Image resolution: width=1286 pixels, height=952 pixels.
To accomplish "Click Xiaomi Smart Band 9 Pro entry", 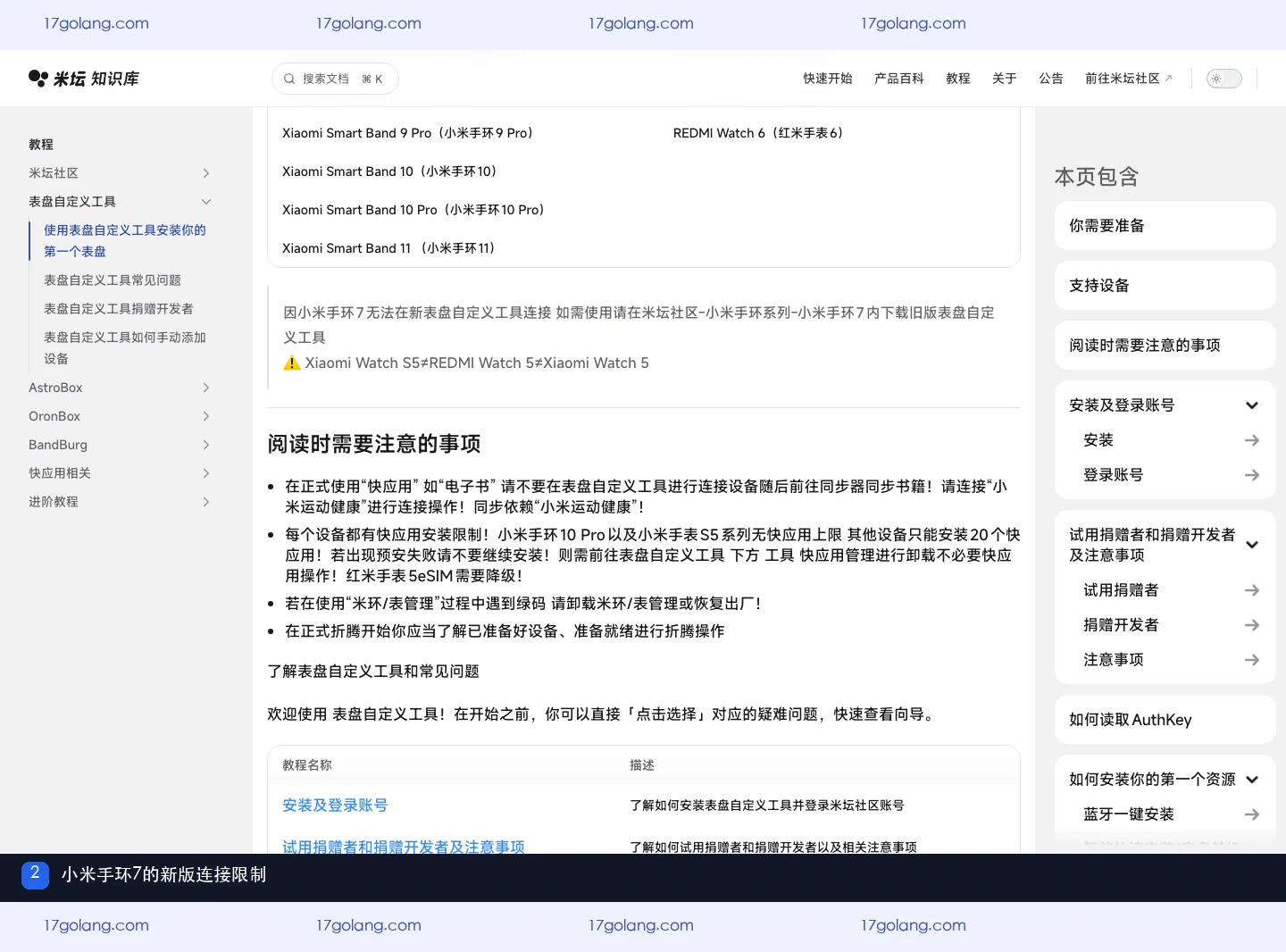I will pyautogui.click(x=408, y=133).
